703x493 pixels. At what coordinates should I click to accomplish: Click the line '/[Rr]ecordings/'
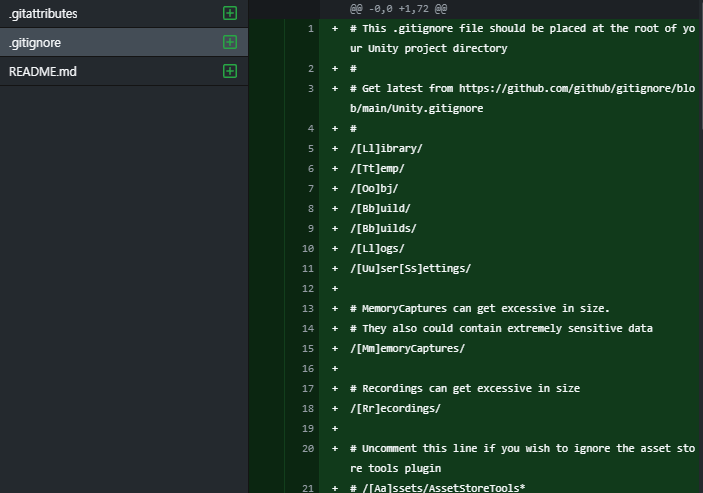click(395, 409)
